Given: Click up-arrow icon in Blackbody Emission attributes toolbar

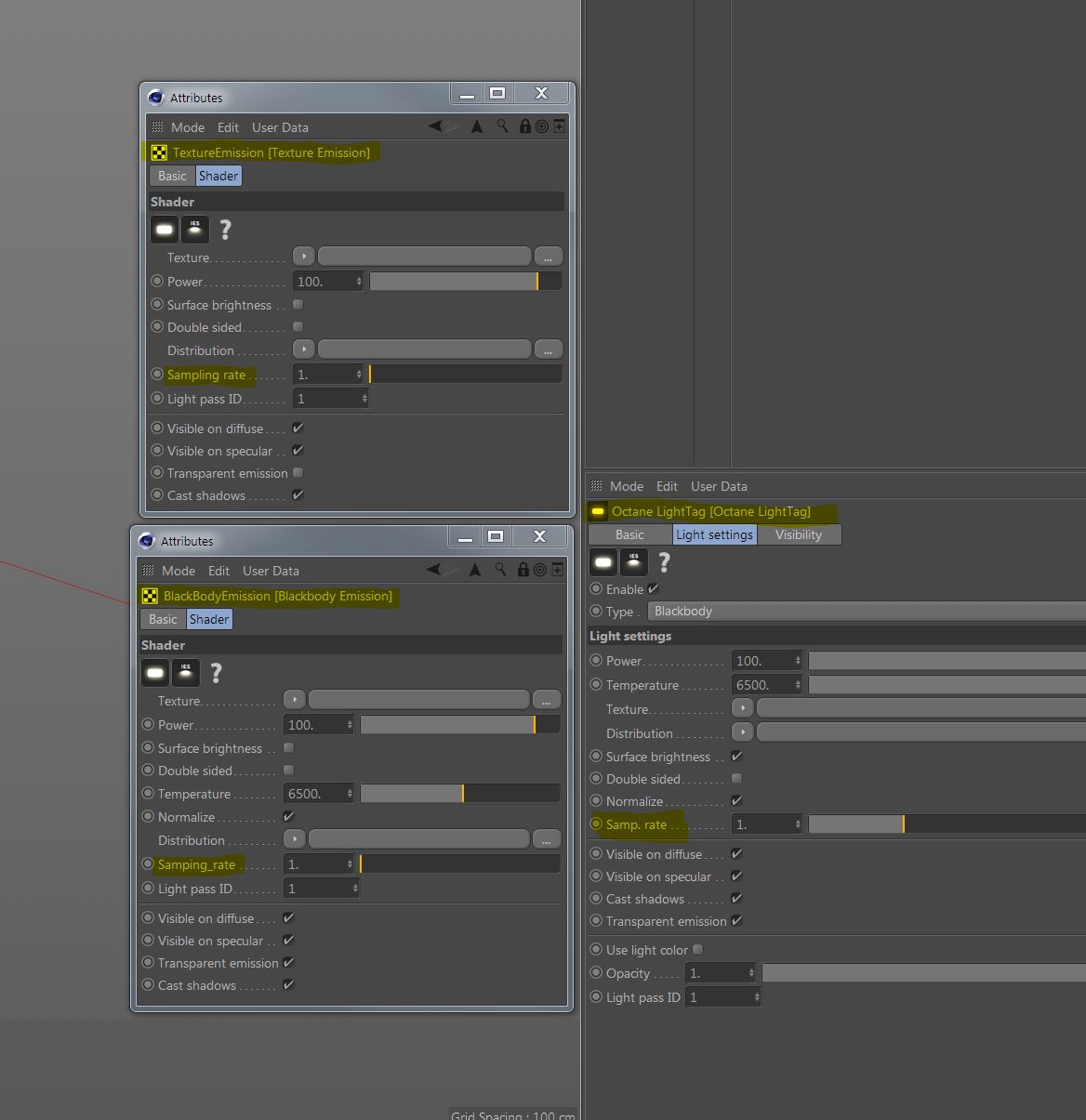Looking at the screenshot, I should [475, 570].
